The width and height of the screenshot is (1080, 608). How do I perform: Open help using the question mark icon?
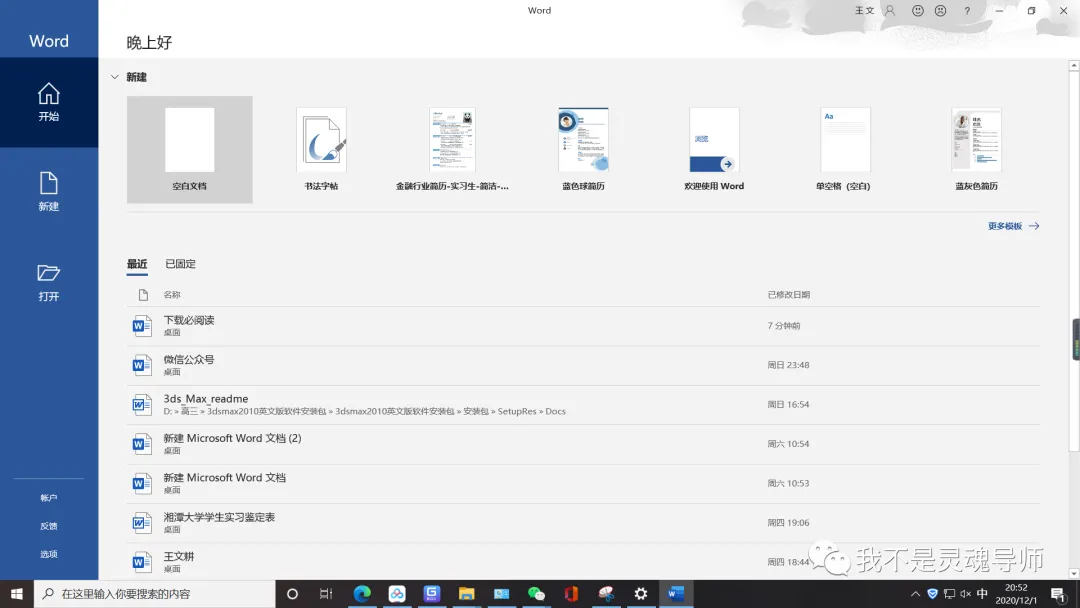[967, 10]
